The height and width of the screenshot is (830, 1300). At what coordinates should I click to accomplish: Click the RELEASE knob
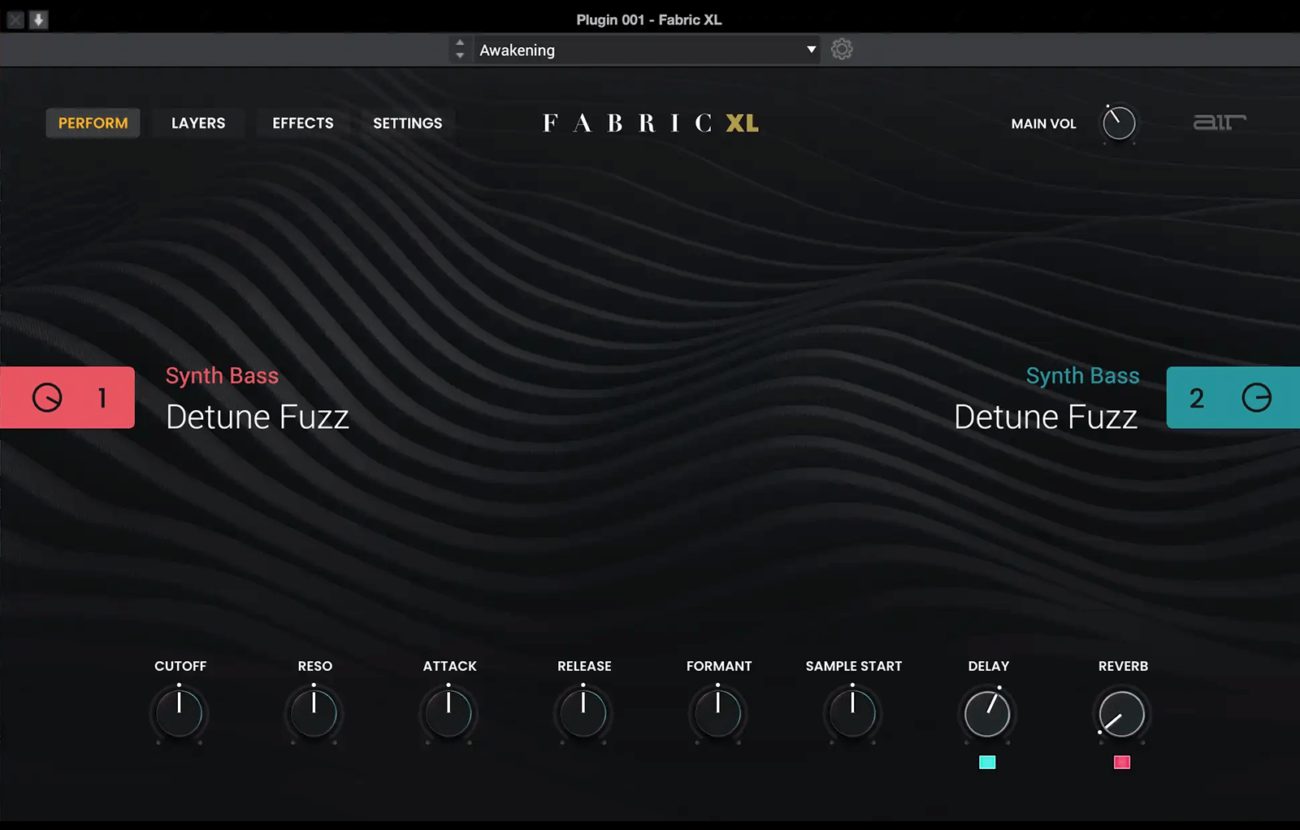point(583,713)
